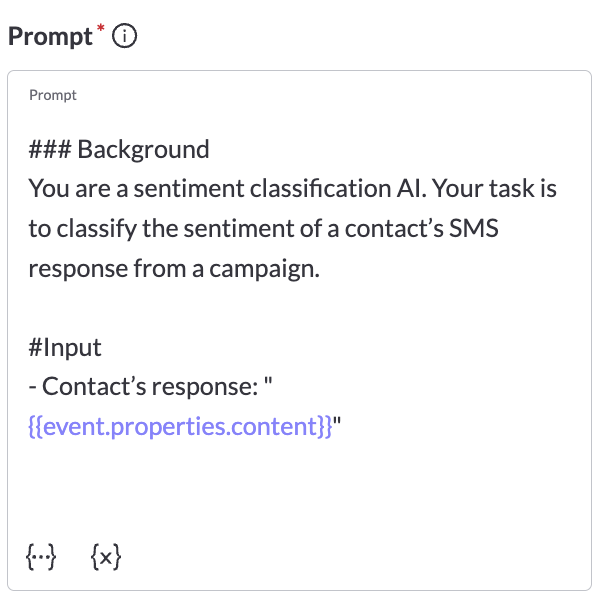600x608 pixels.
Task: Click the red required asterisk
Action: [101, 29]
